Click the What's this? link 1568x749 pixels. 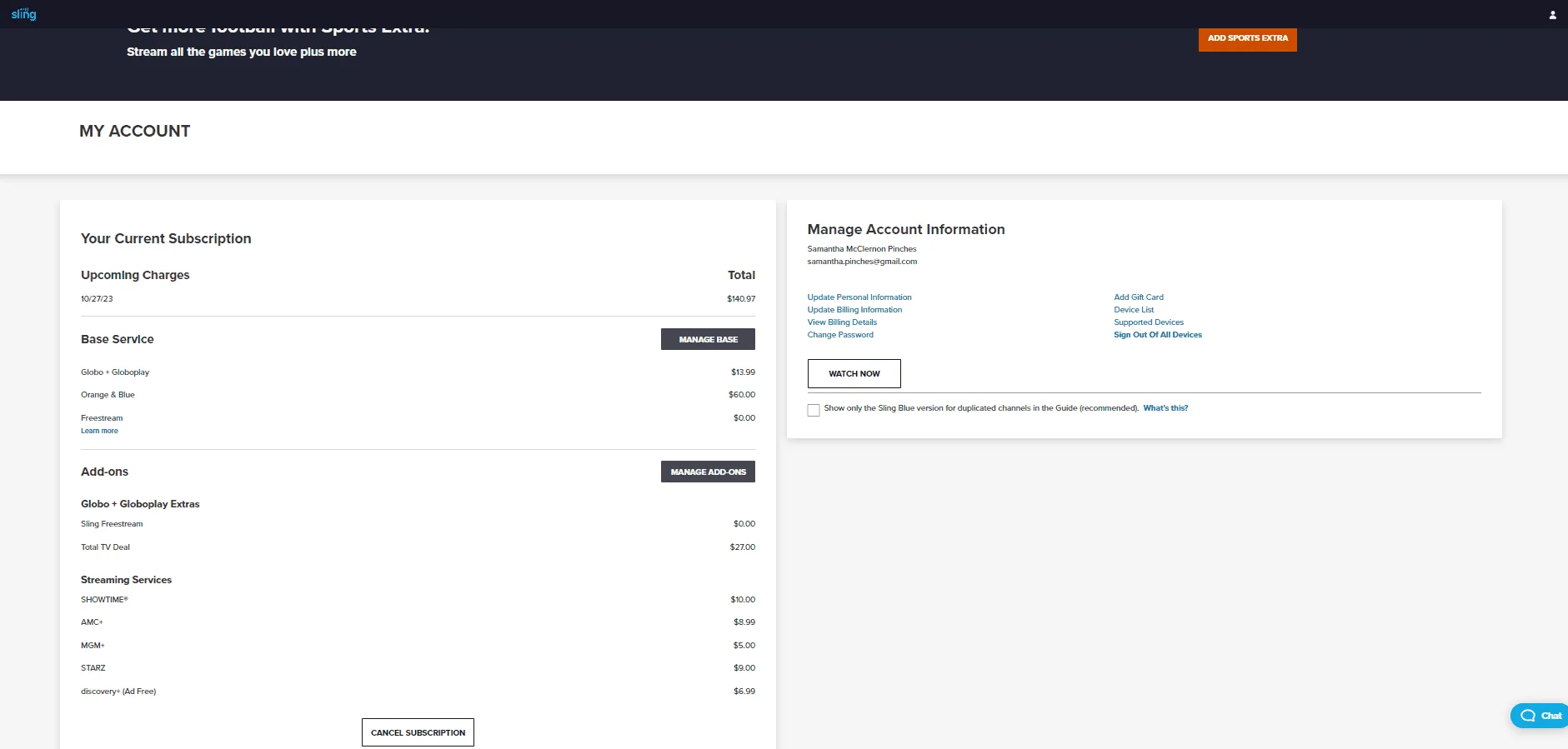point(1165,408)
